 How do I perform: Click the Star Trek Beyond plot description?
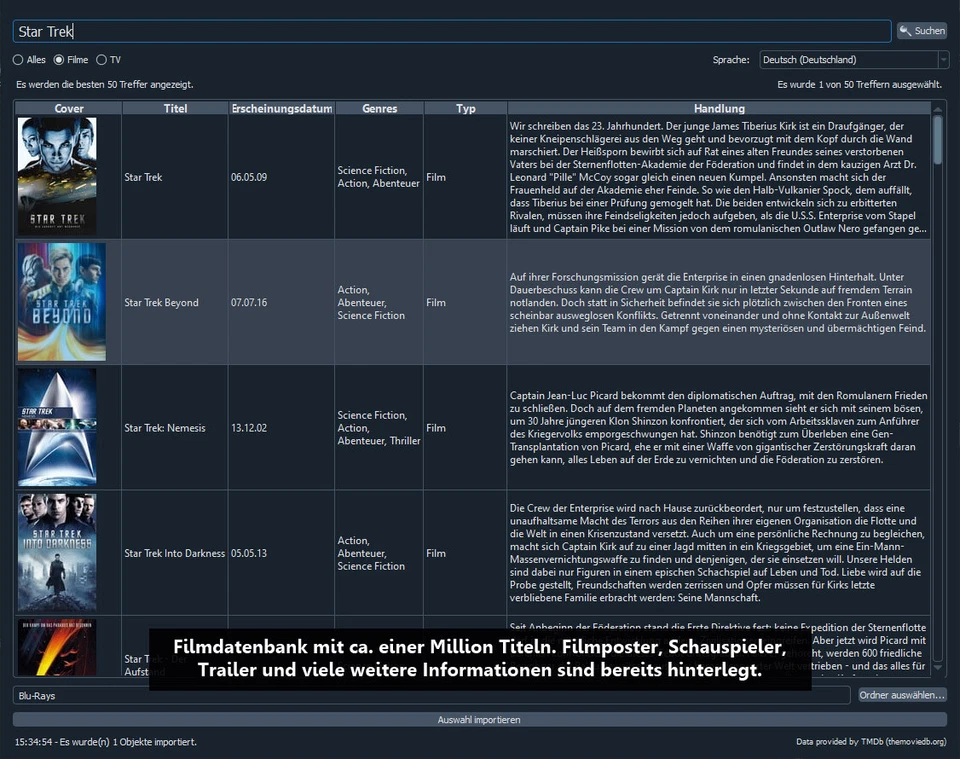point(718,302)
